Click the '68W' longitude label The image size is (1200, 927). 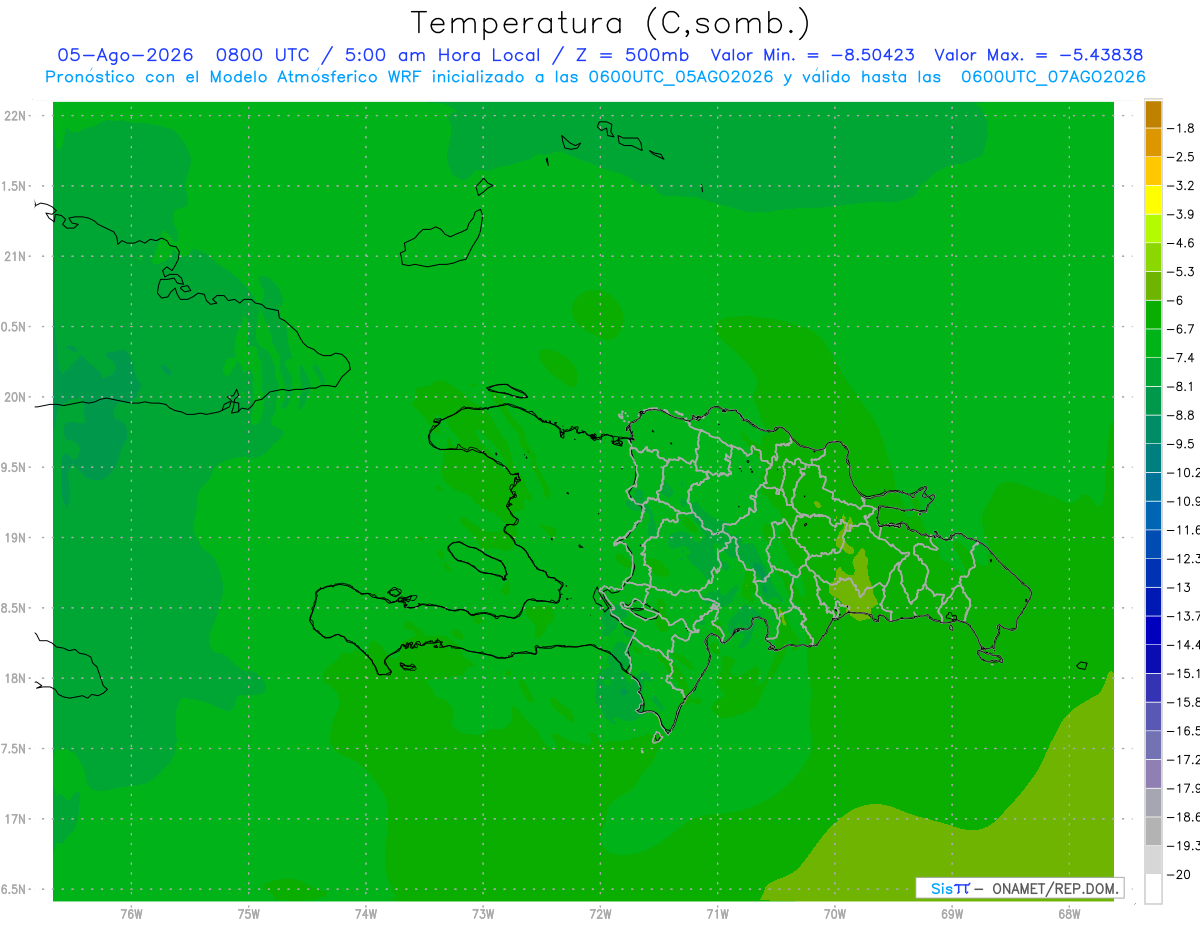pyautogui.click(x=1069, y=914)
